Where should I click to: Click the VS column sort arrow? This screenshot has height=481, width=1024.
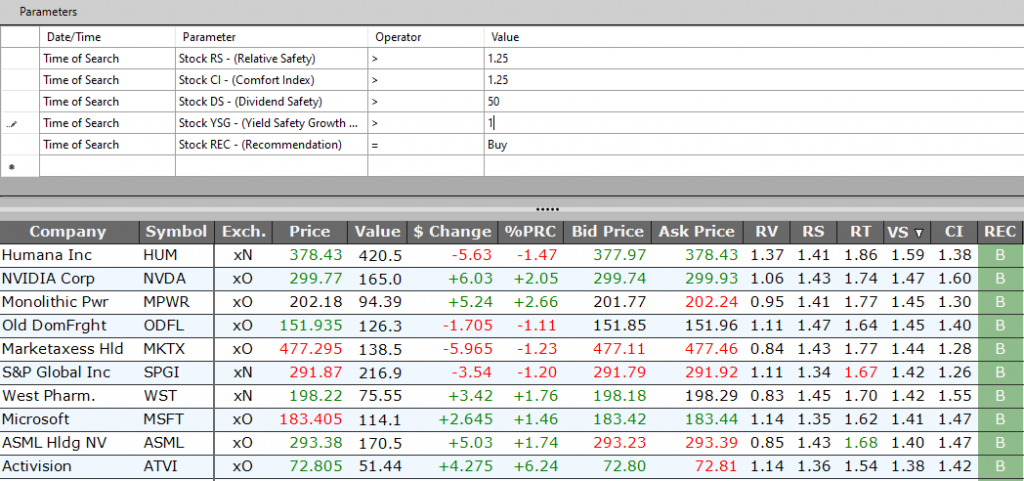pos(919,232)
